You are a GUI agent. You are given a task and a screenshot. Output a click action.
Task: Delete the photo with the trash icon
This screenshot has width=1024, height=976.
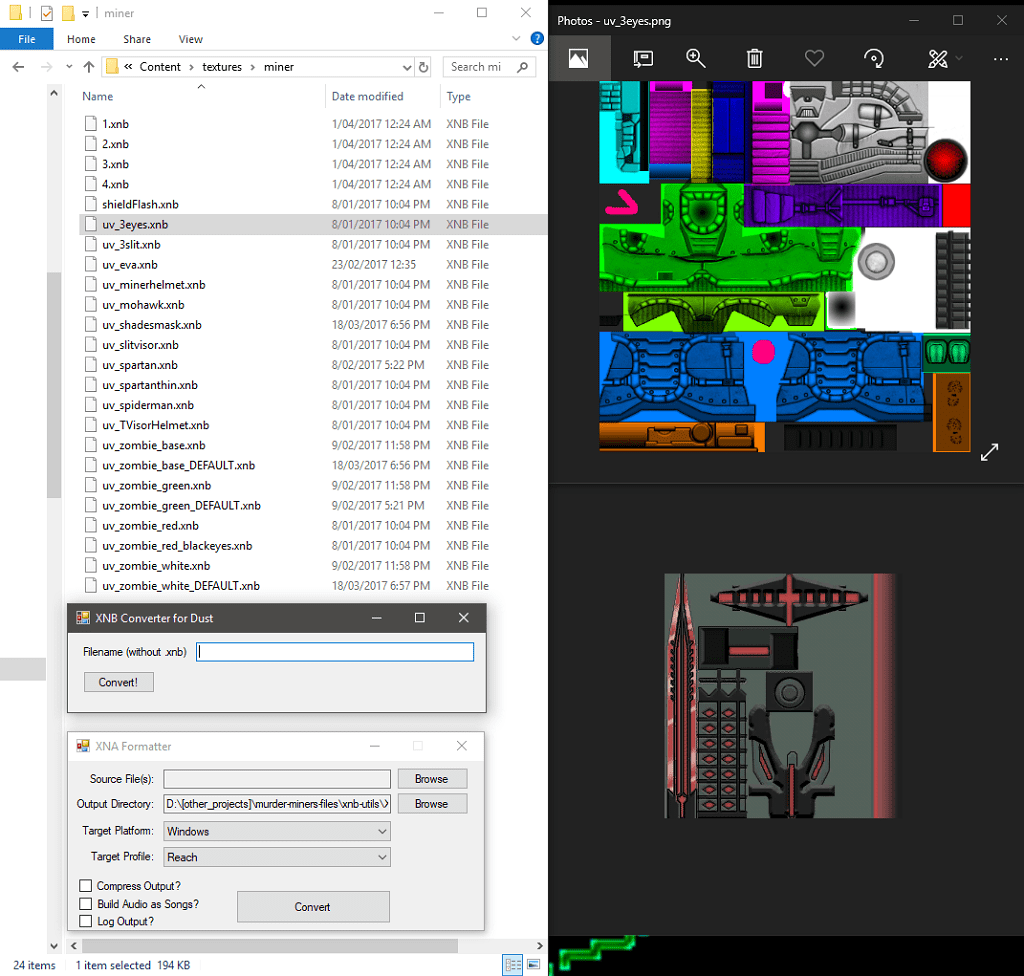pyautogui.click(x=754, y=59)
